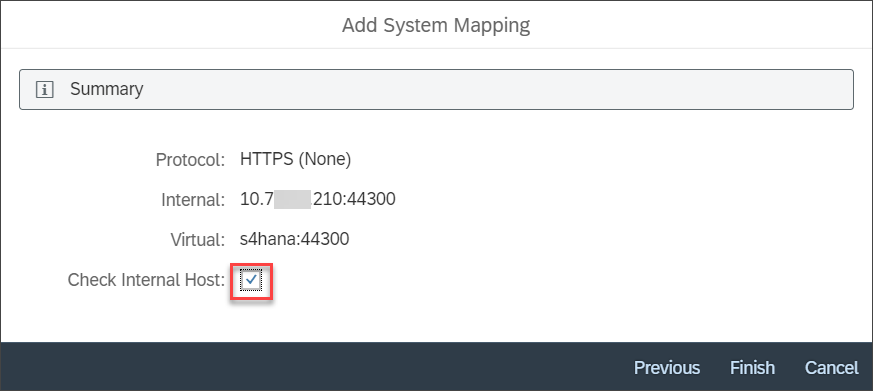Screen dimensions: 873x391
Task: Go back with the Previous button
Action: coord(667,368)
